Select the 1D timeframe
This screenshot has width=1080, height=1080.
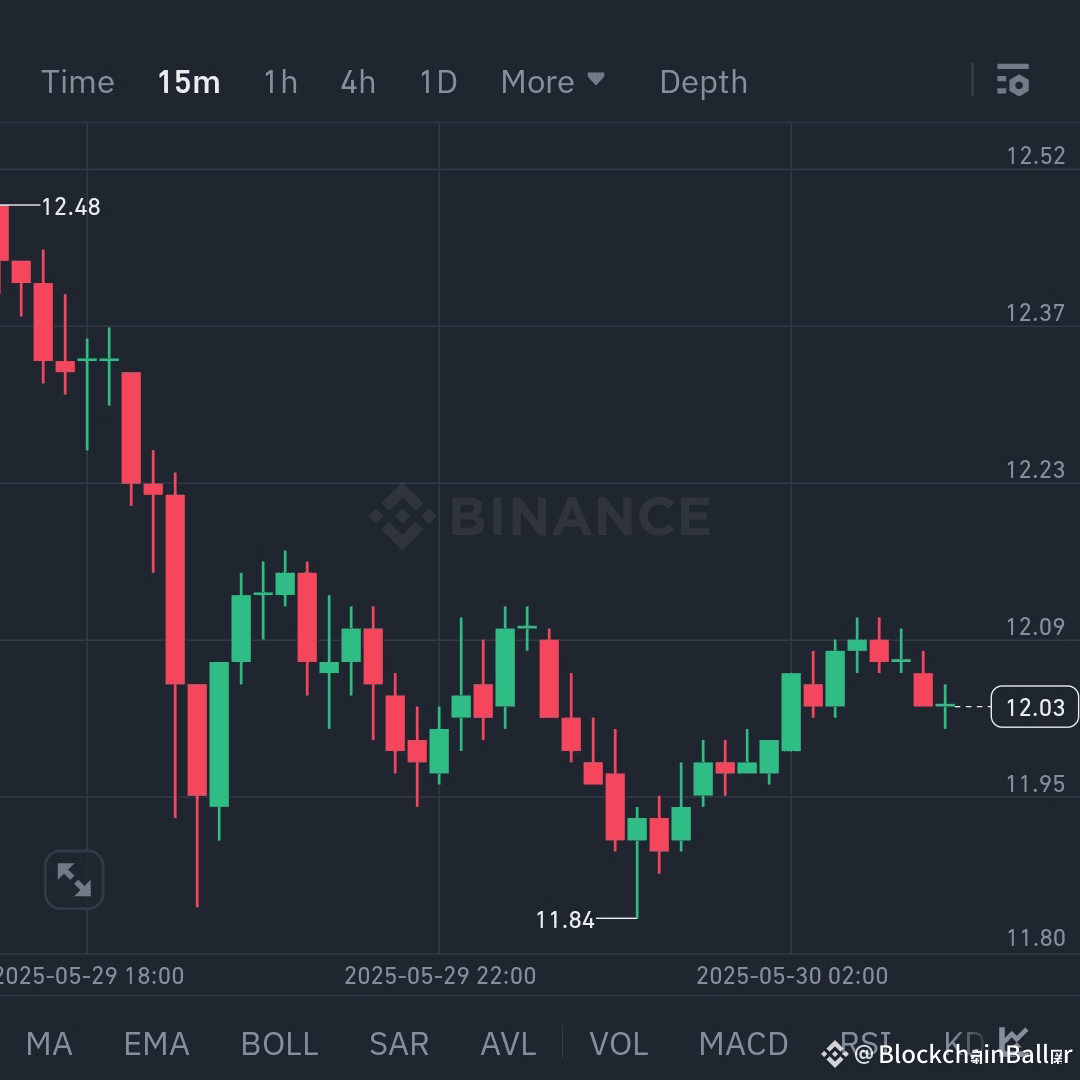(438, 82)
